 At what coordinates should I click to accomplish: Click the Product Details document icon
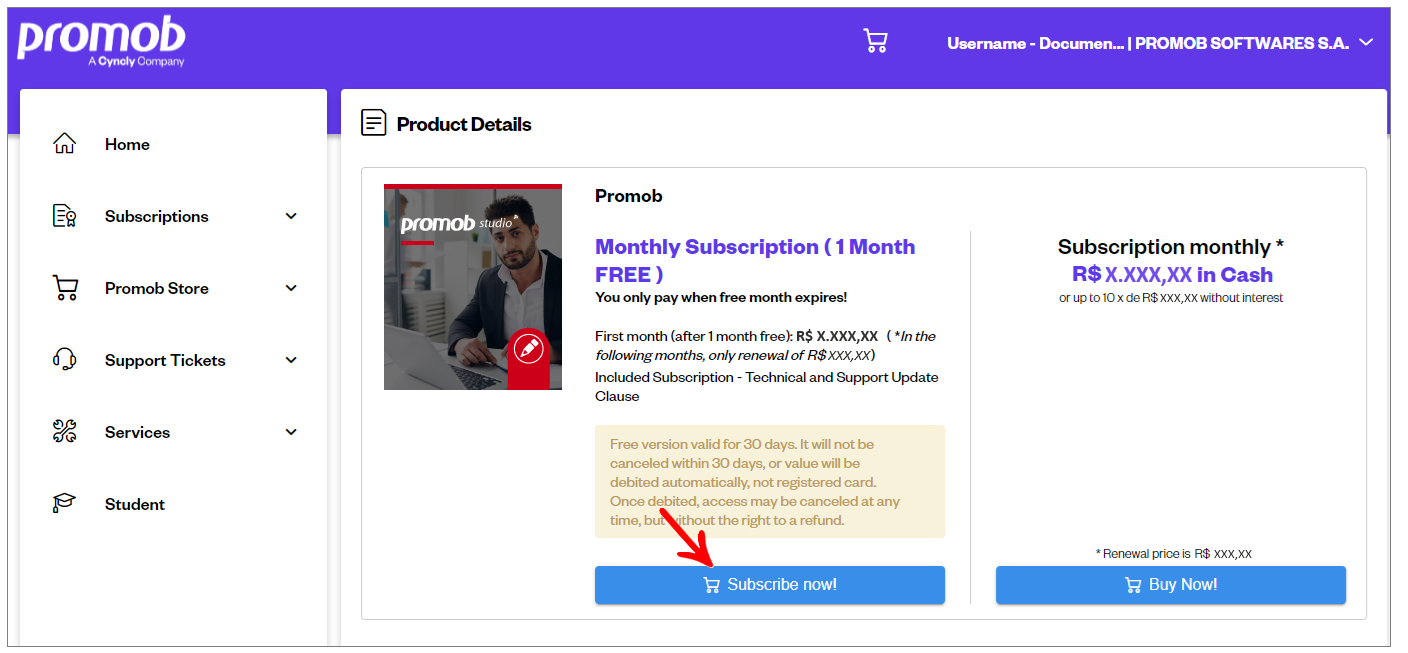[373, 124]
